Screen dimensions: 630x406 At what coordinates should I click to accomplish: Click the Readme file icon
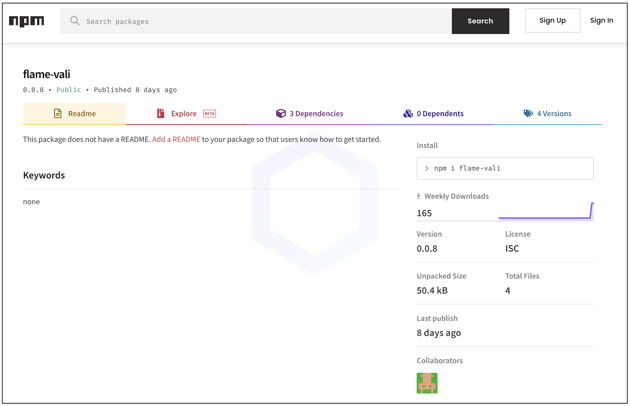58,114
